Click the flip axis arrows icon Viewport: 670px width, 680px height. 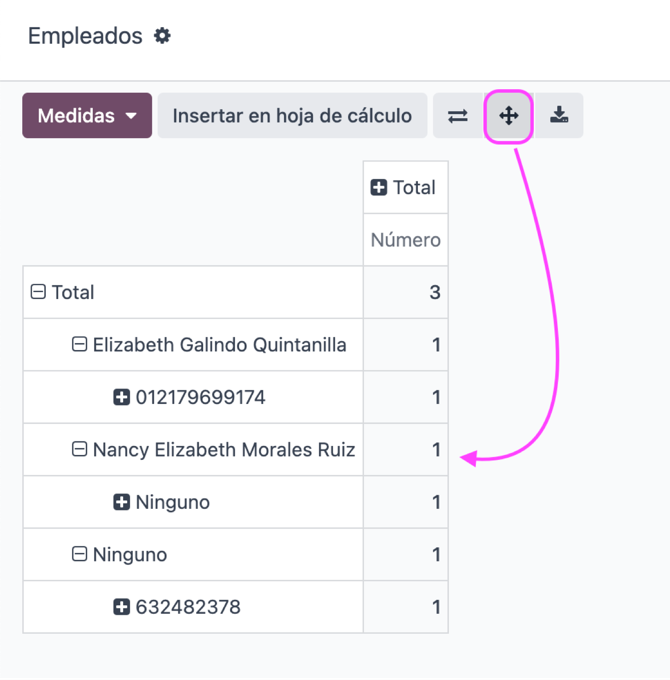pyautogui.click(x=458, y=116)
